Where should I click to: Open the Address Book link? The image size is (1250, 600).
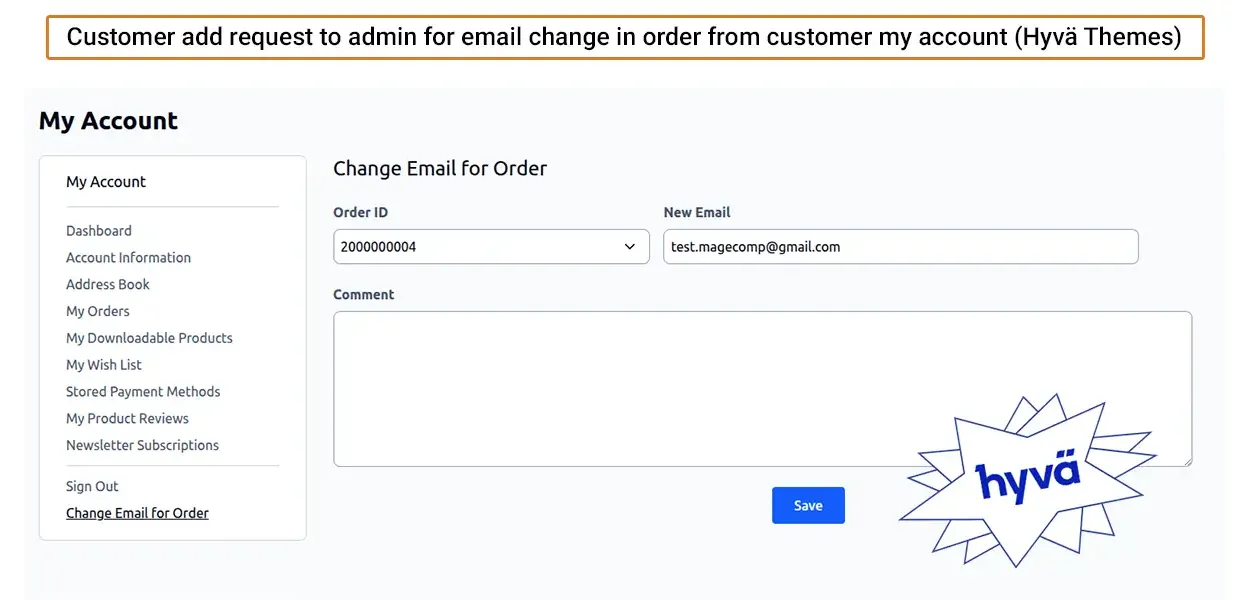tap(108, 285)
